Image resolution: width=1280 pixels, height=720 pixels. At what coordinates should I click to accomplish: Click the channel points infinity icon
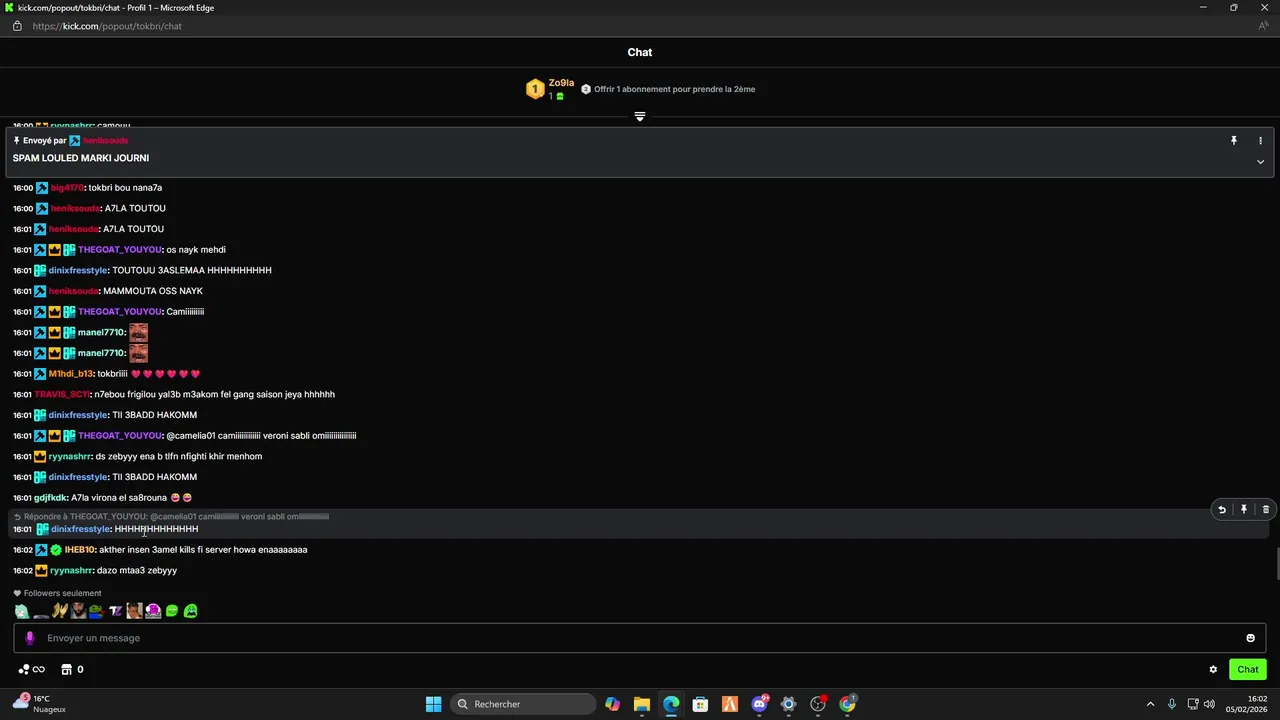[x=31, y=670]
